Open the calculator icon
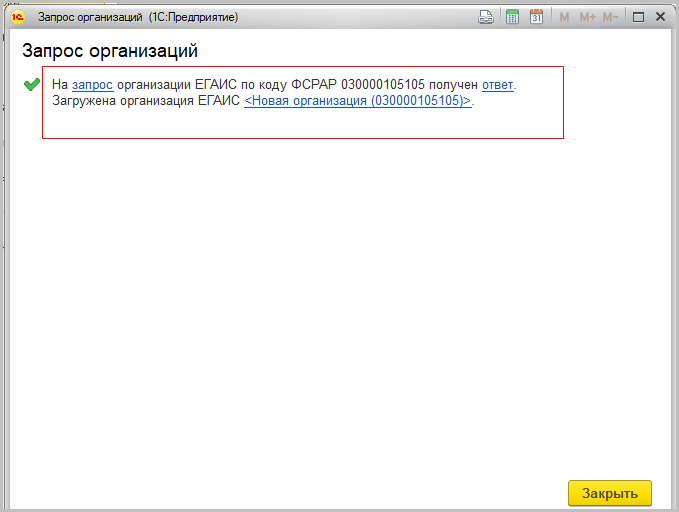The image size is (679, 512). [512, 17]
